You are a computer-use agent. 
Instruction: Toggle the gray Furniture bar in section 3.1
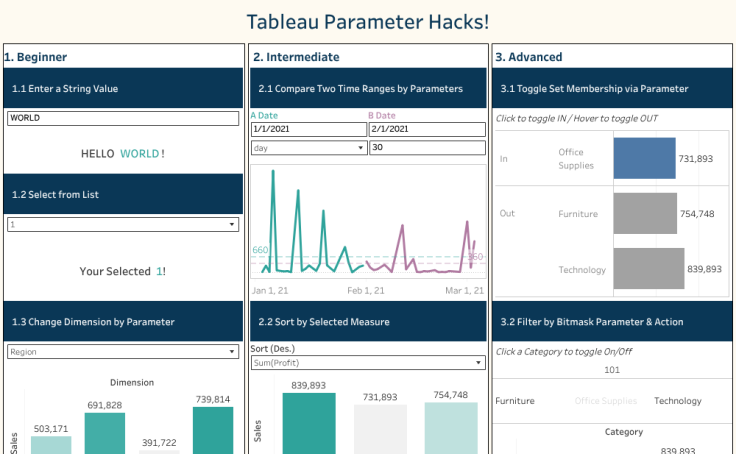tap(645, 214)
